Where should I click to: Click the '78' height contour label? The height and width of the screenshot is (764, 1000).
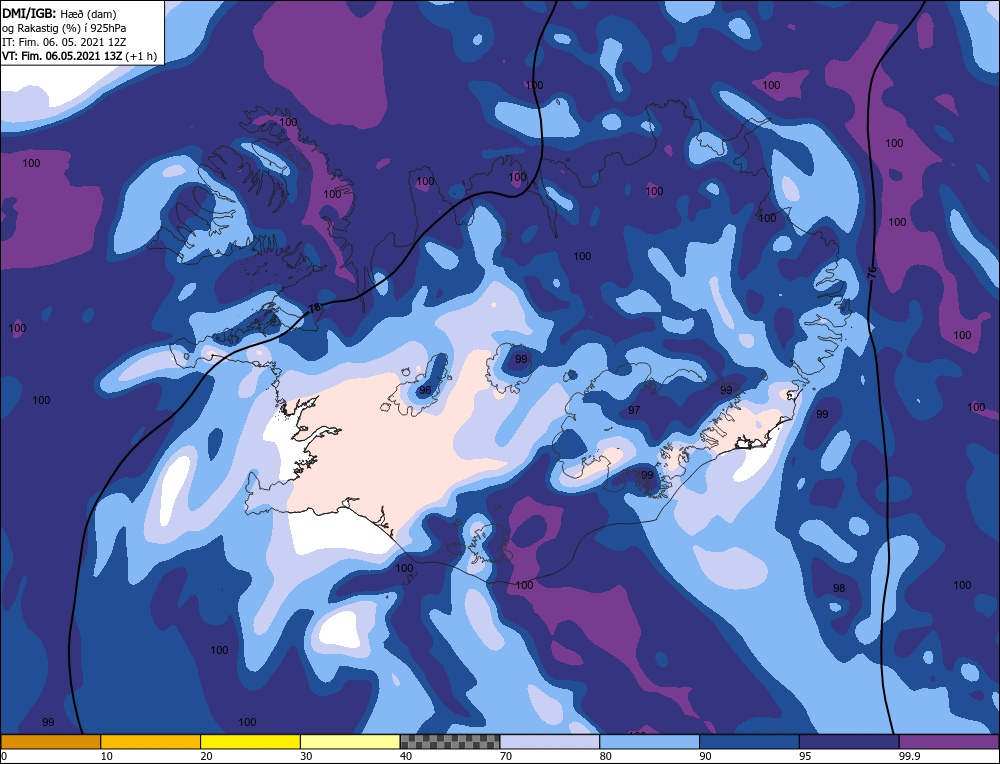coord(314,308)
